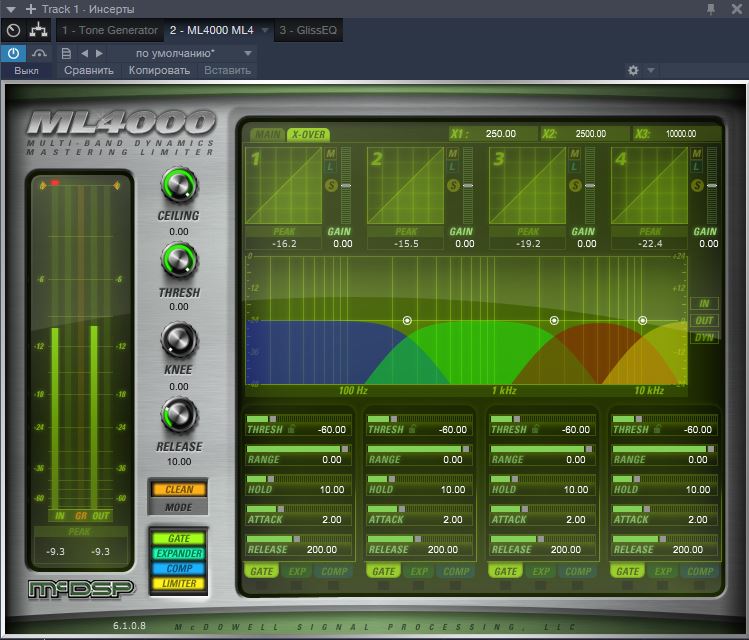Select the MAIN tab
Screen dimensions: 749x640
267,134
